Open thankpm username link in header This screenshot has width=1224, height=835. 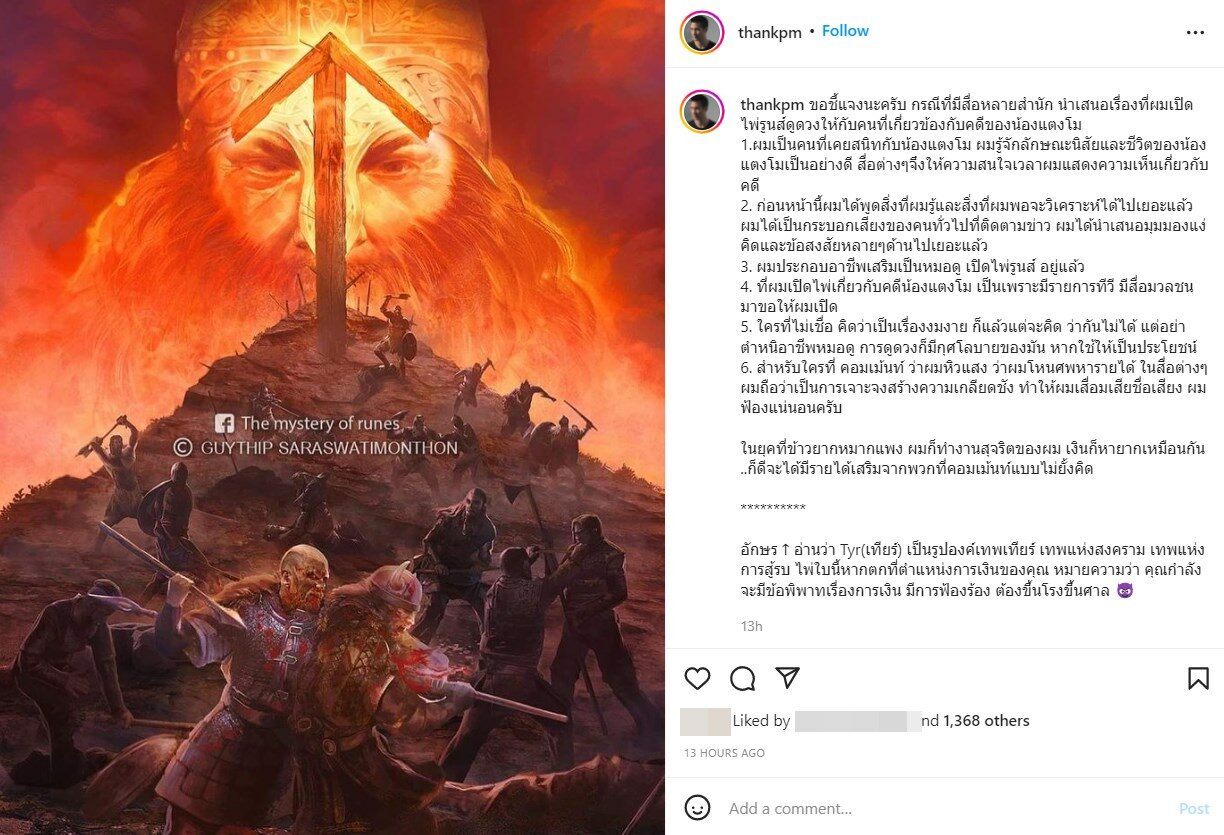click(770, 32)
